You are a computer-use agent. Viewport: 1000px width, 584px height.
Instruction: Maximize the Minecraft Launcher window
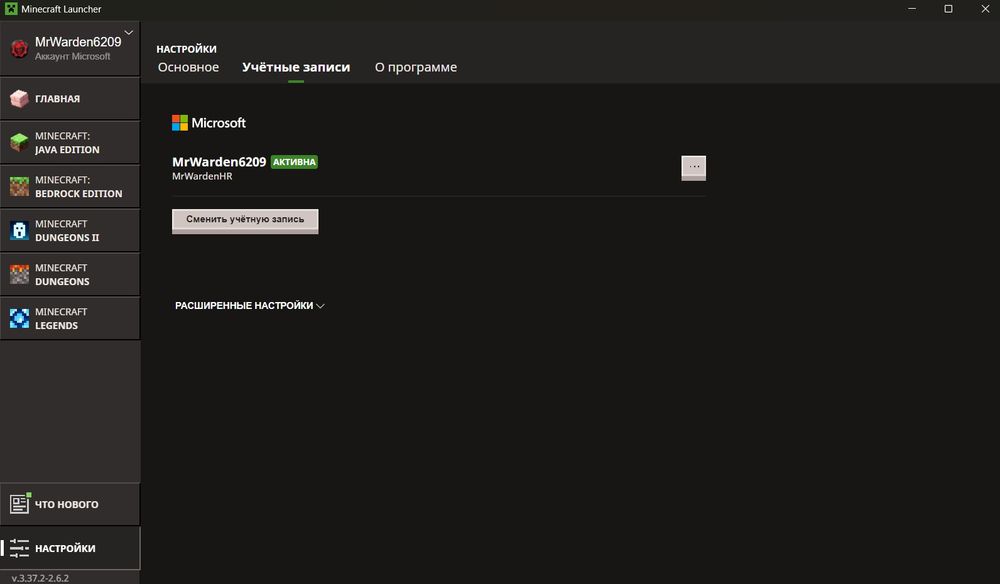coord(948,9)
